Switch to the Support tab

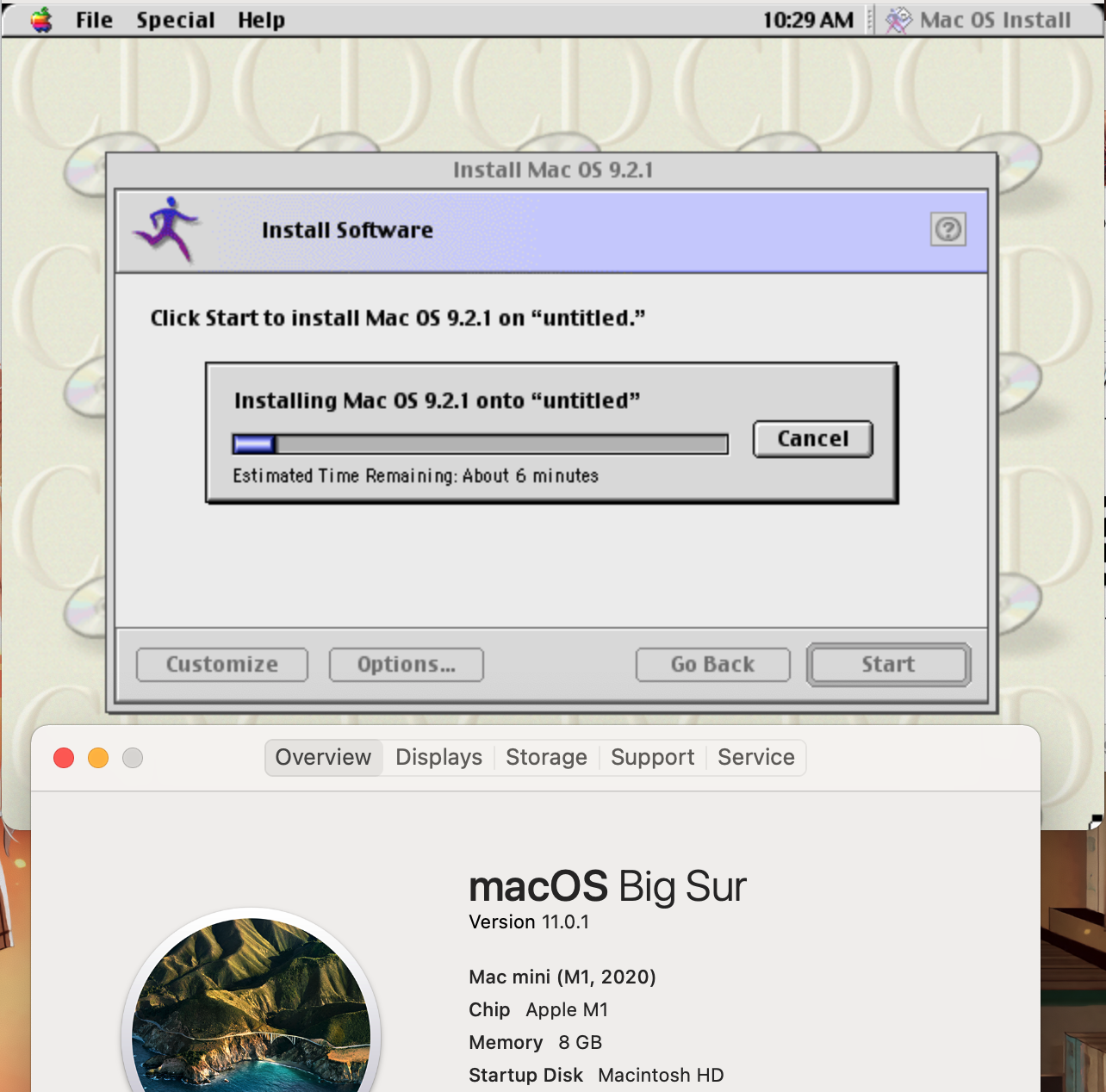(652, 757)
